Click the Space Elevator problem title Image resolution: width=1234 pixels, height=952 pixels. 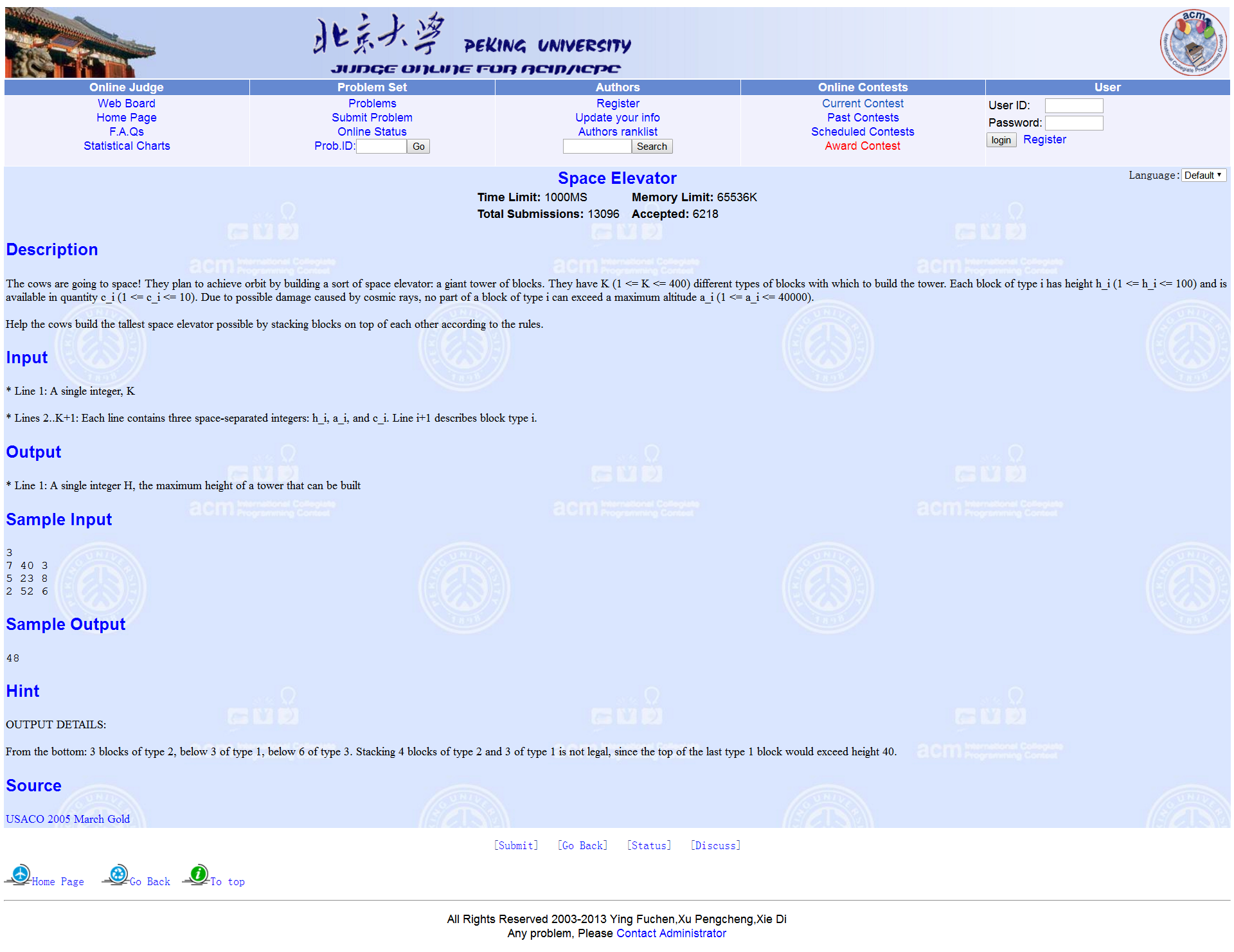(617, 178)
